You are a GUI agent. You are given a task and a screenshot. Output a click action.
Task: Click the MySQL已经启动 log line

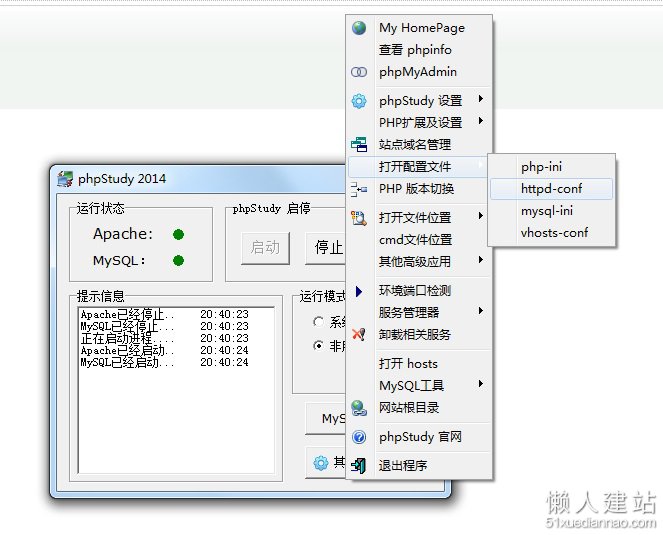(164, 362)
